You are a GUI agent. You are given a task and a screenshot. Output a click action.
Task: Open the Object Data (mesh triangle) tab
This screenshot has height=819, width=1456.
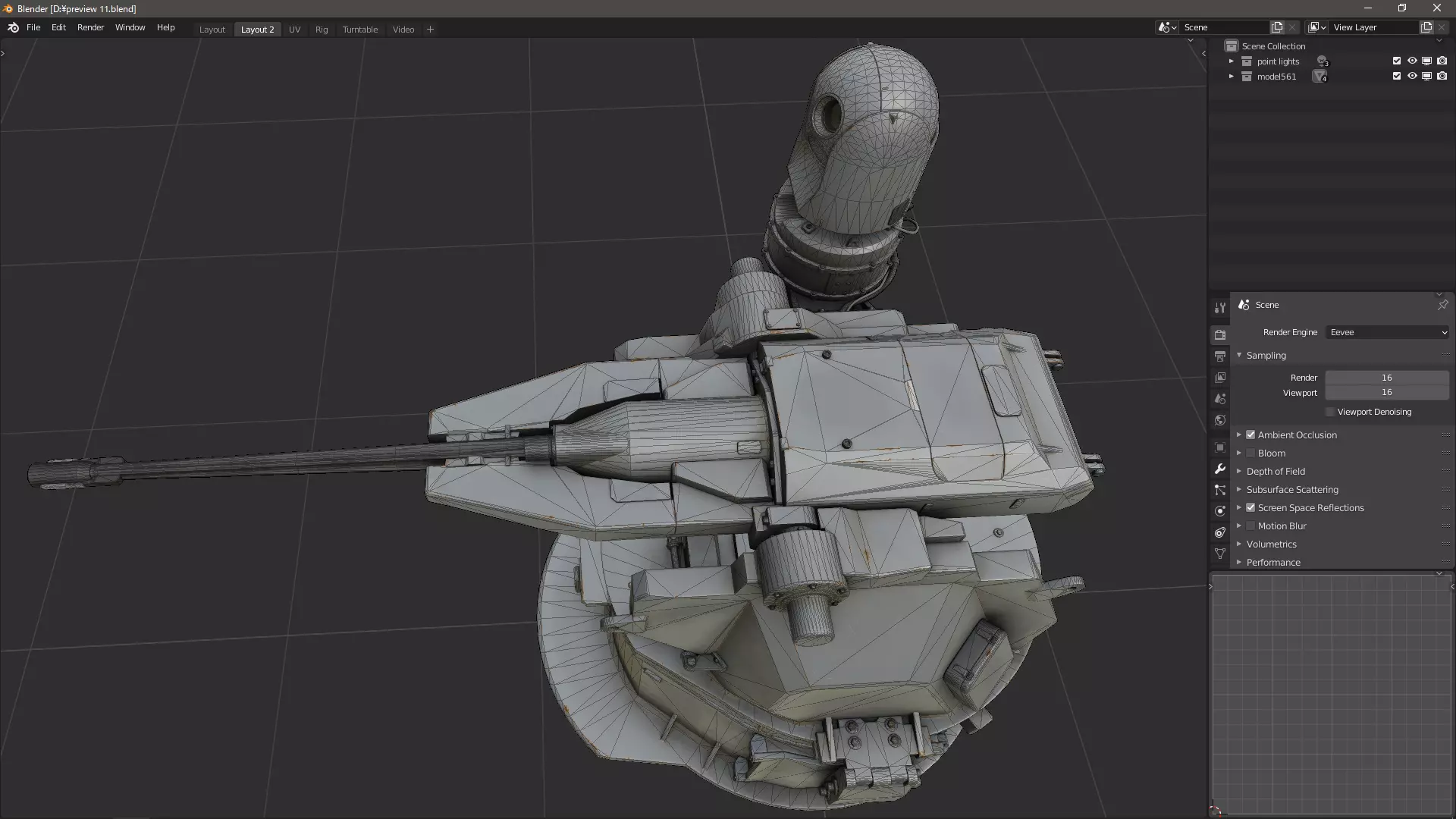pos(1219,554)
